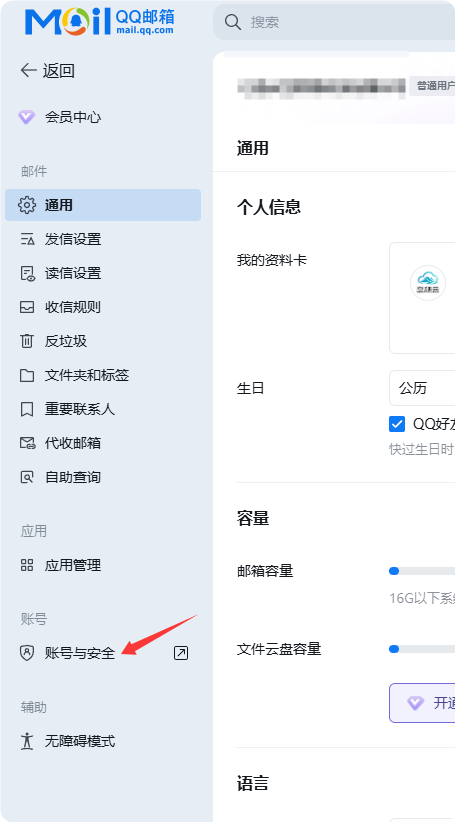Click the 语言 section heading
This screenshot has width=455, height=822.
[x=253, y=784]
